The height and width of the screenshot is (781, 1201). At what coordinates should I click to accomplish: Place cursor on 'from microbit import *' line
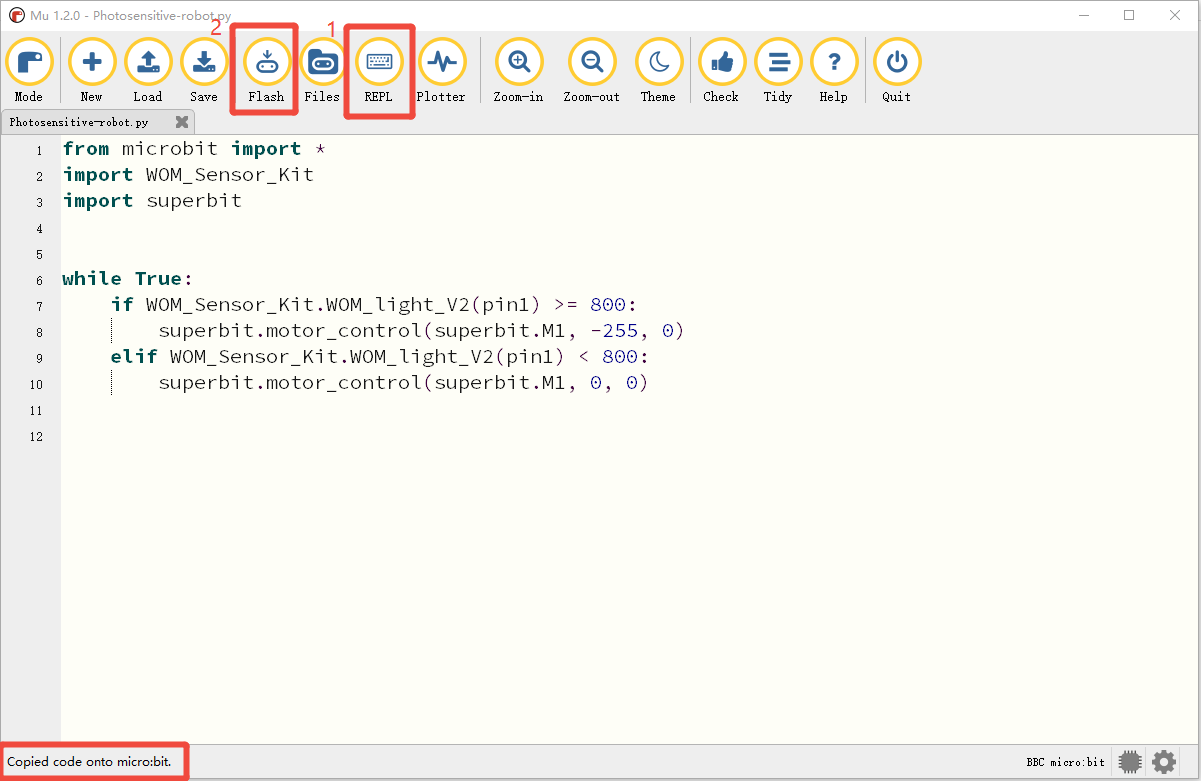coord(194,149)
